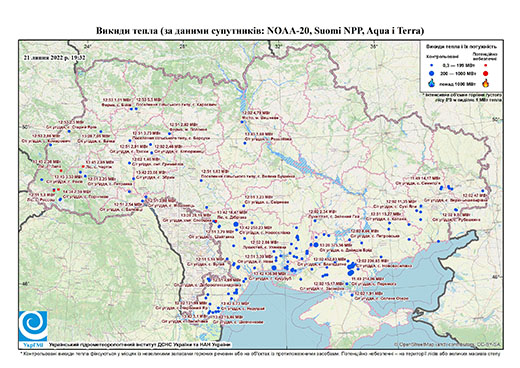The width and height of the screenshot is (520, 368).
Task: Click the institute name text beside the logo
Action: [x=140, y=344]
